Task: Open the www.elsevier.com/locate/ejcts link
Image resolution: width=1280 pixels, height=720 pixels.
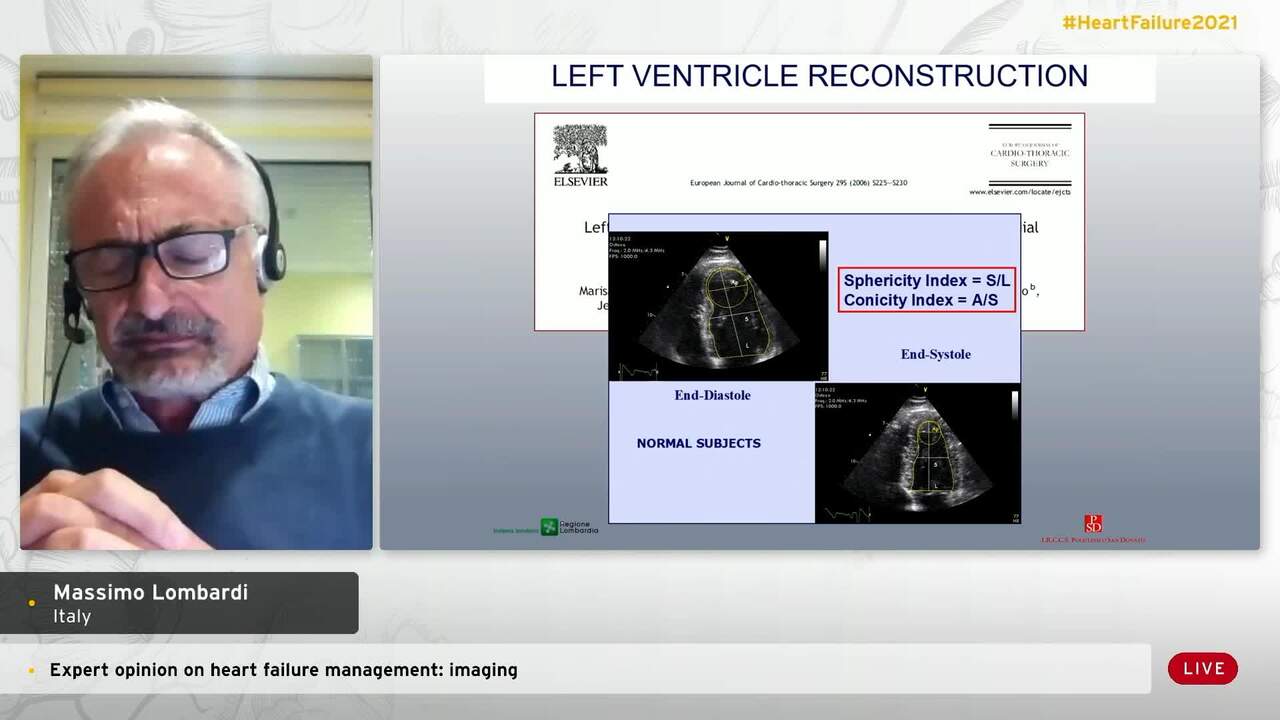Action: [1022, 190]
